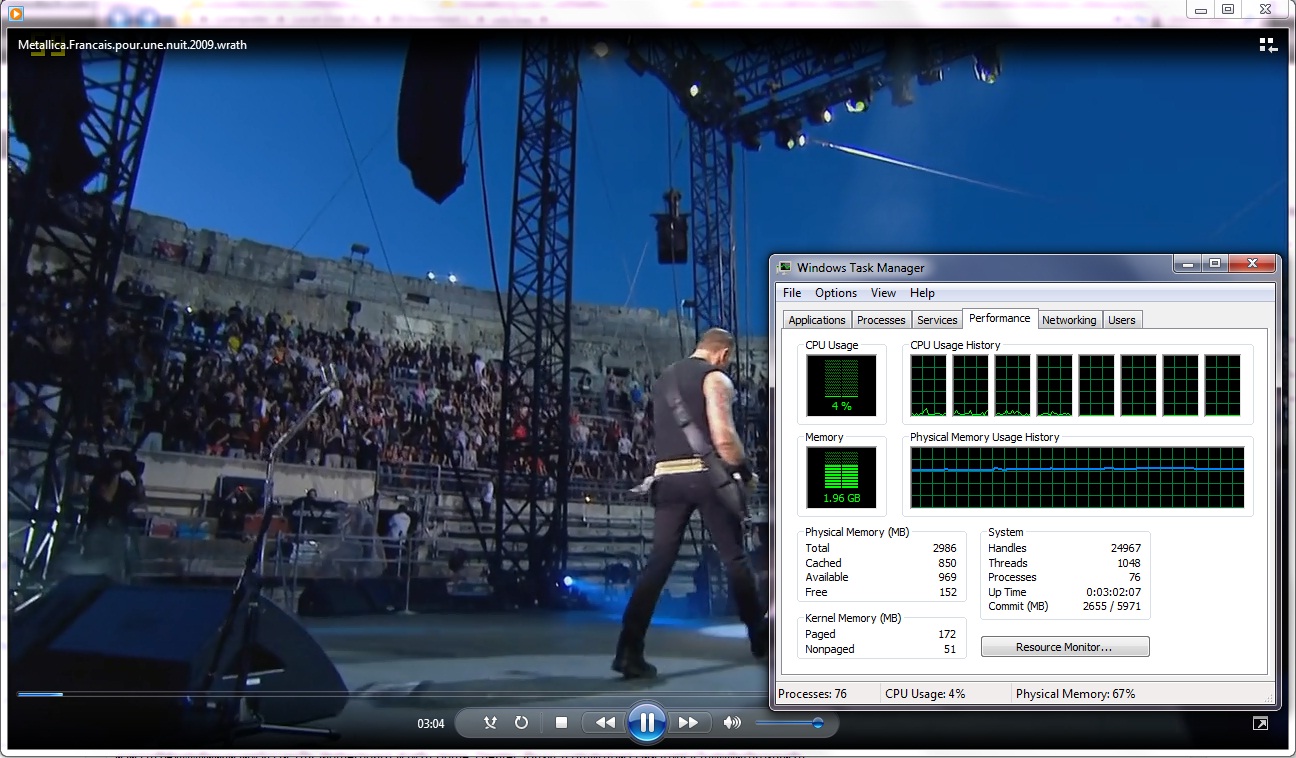Click the Commit value 2655 / 5971
The width and height of the screenshot is (1296, 758).
coord(1112,606)
